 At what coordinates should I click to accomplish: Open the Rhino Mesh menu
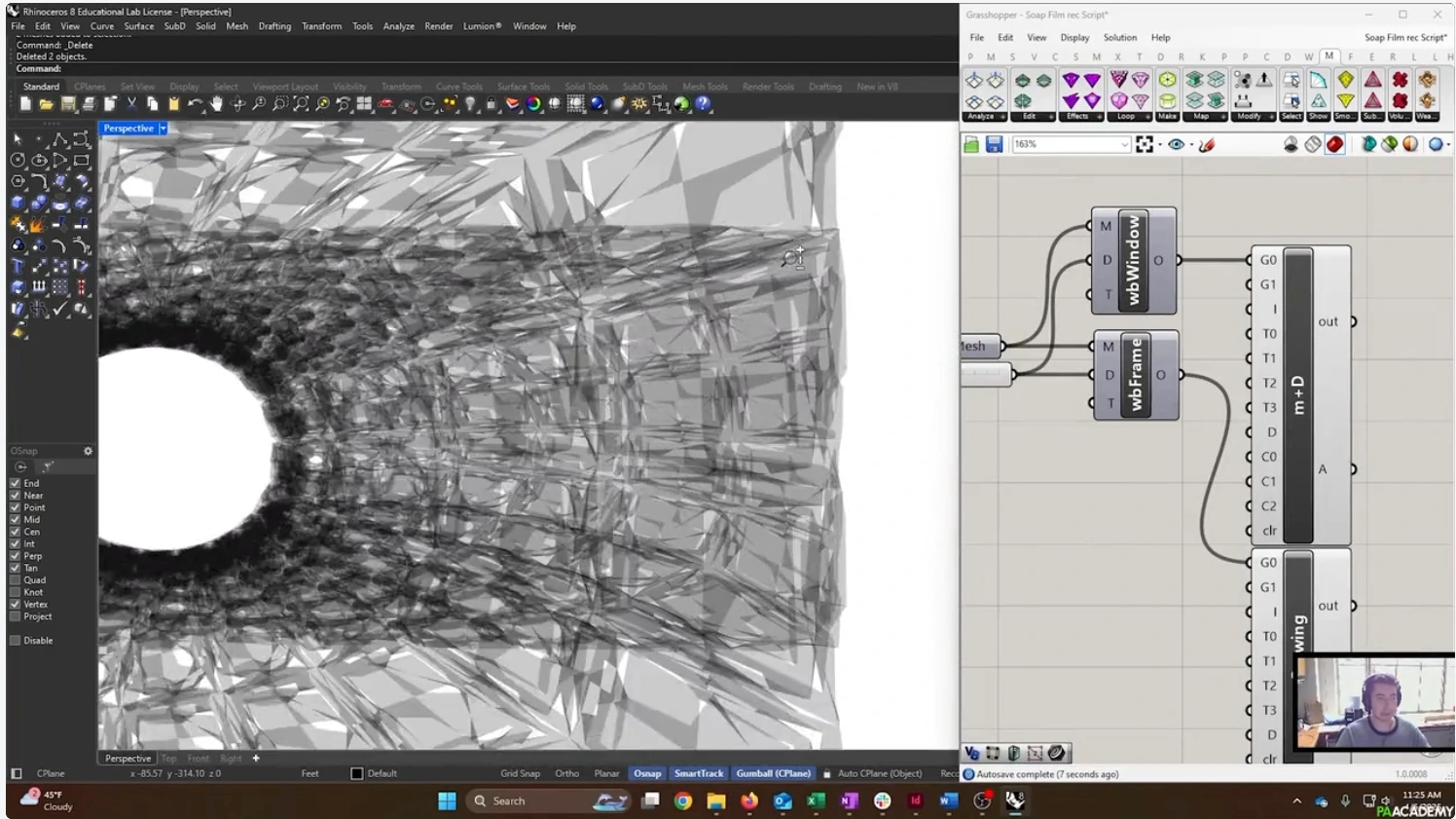[237, 26]
